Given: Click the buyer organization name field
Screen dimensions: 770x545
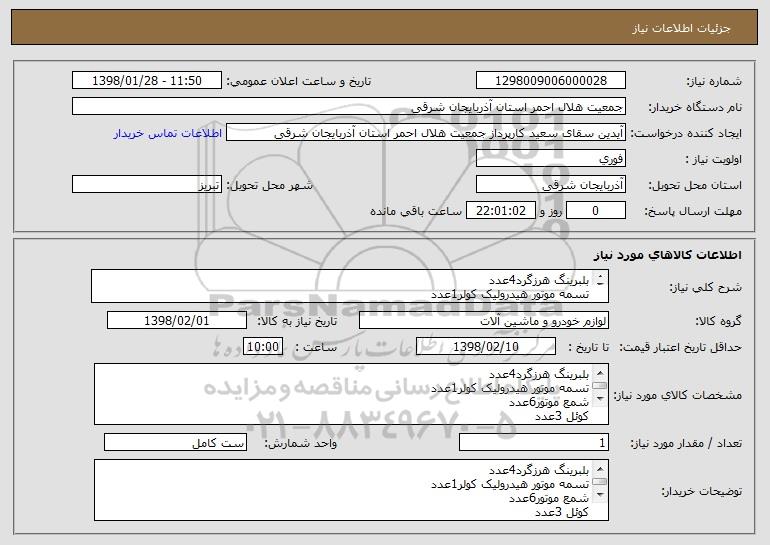Looking at the screenshot, I should 349,106.
